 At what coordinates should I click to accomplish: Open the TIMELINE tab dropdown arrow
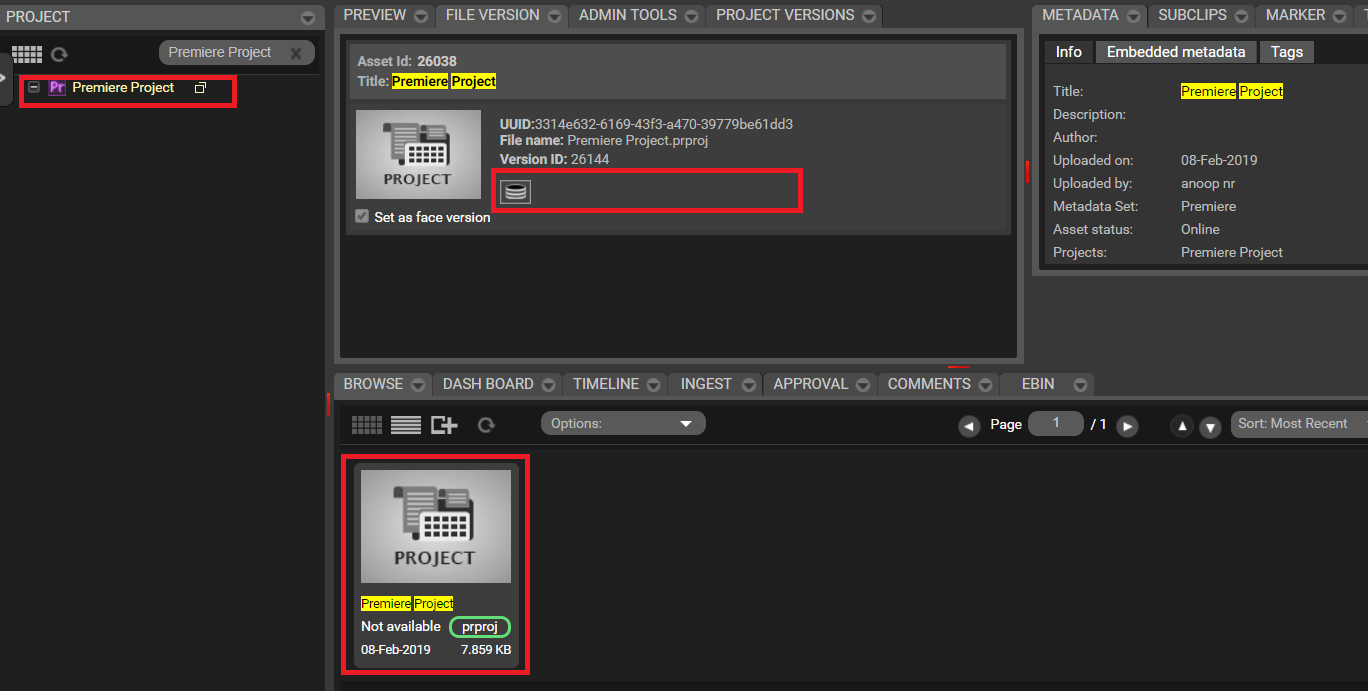click(x=653, y=385)
